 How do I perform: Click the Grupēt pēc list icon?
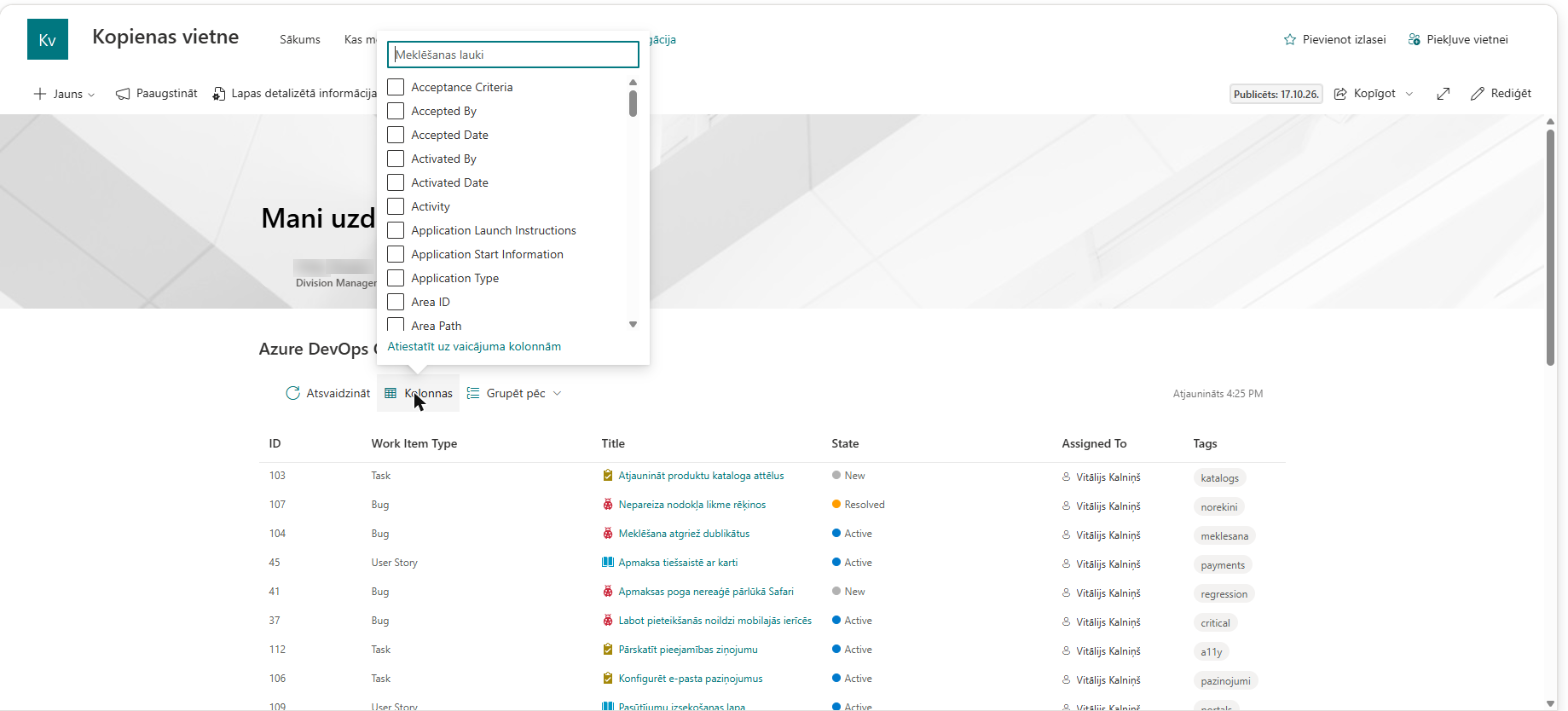coord(474,393)
